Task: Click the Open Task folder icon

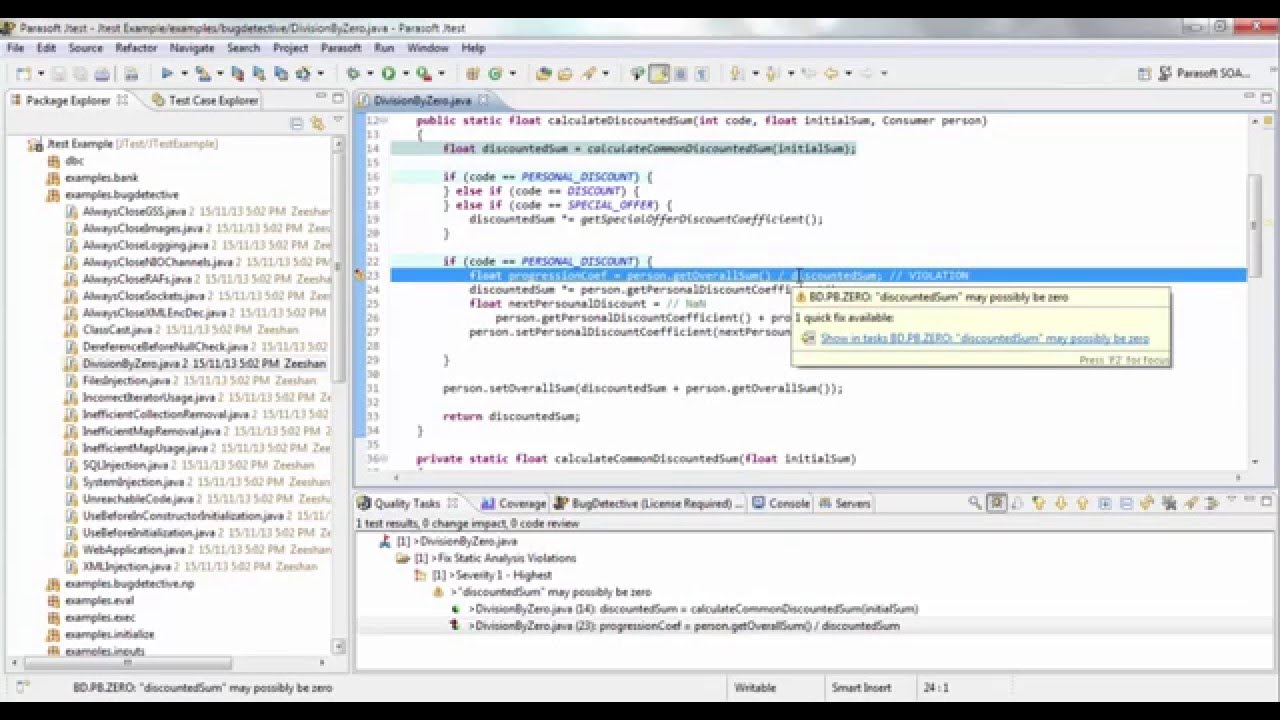Action: tap(565, 73)
